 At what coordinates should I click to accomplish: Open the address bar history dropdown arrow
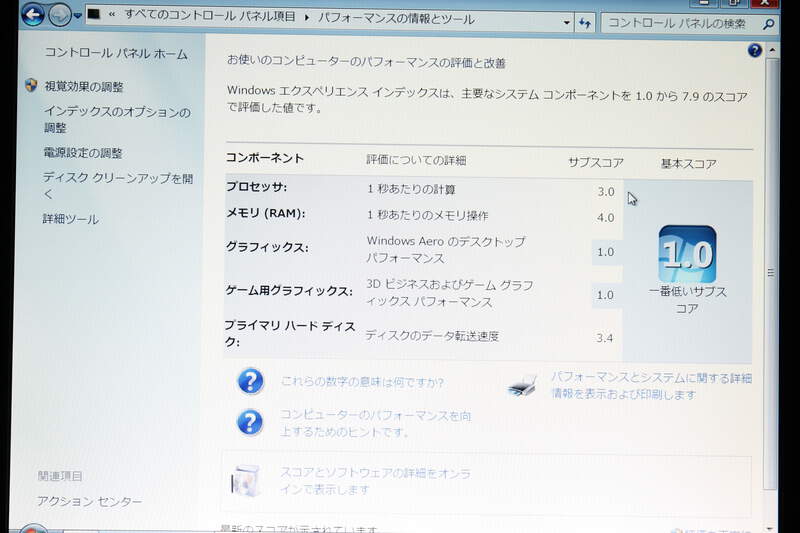tap(566, 23)
